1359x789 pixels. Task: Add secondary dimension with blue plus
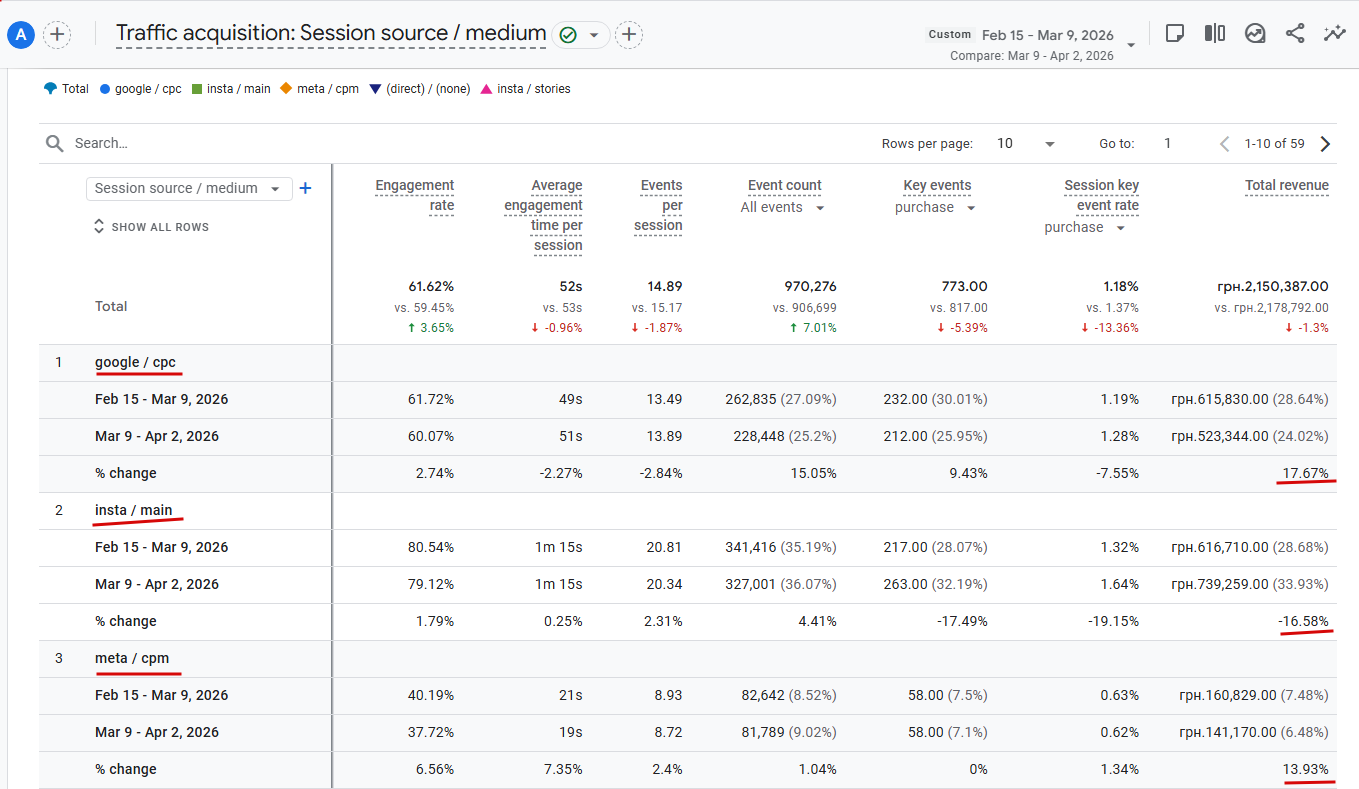point(306,188)
